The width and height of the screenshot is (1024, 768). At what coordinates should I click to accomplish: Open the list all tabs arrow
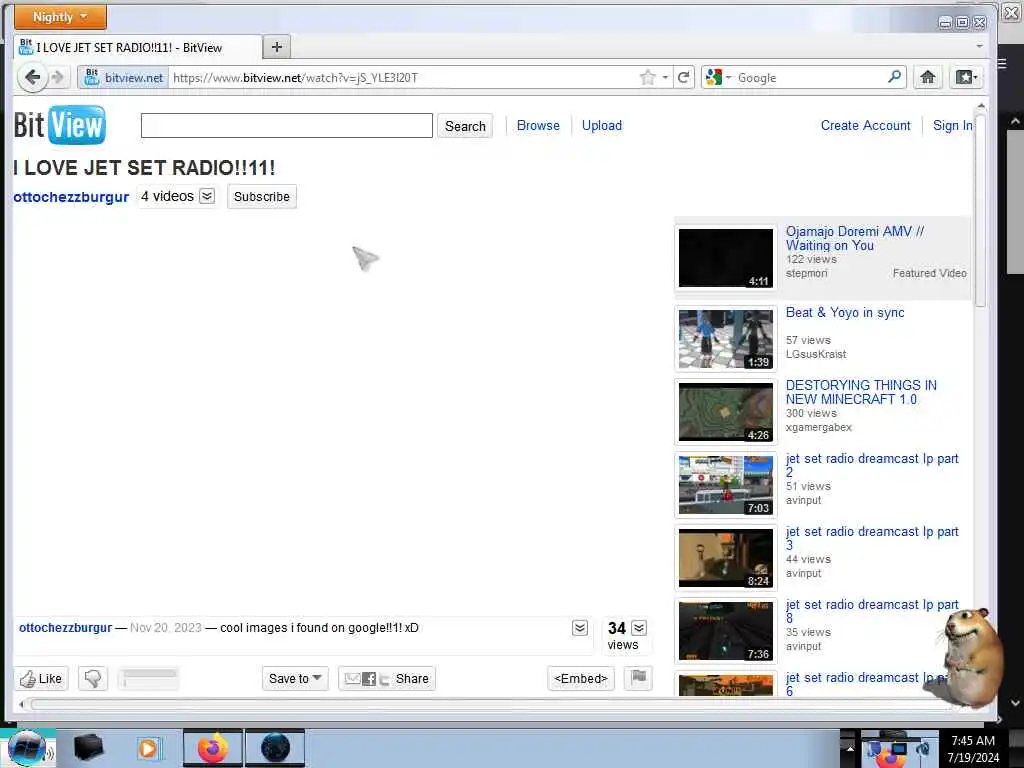(979, 46)
